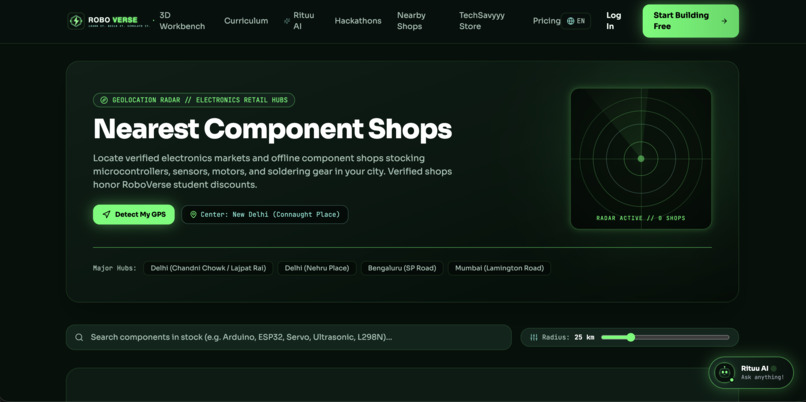The height and width of the screenshot is (402, 806).
Task: Select Nearby Shops in the navigation
Action: pyautogui.click(x=411, y=21)
